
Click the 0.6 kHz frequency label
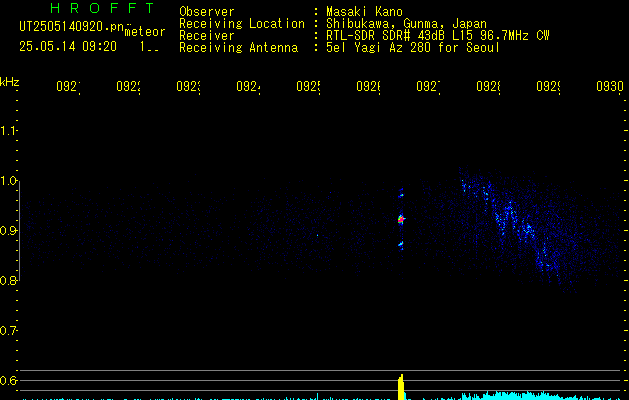8,380
